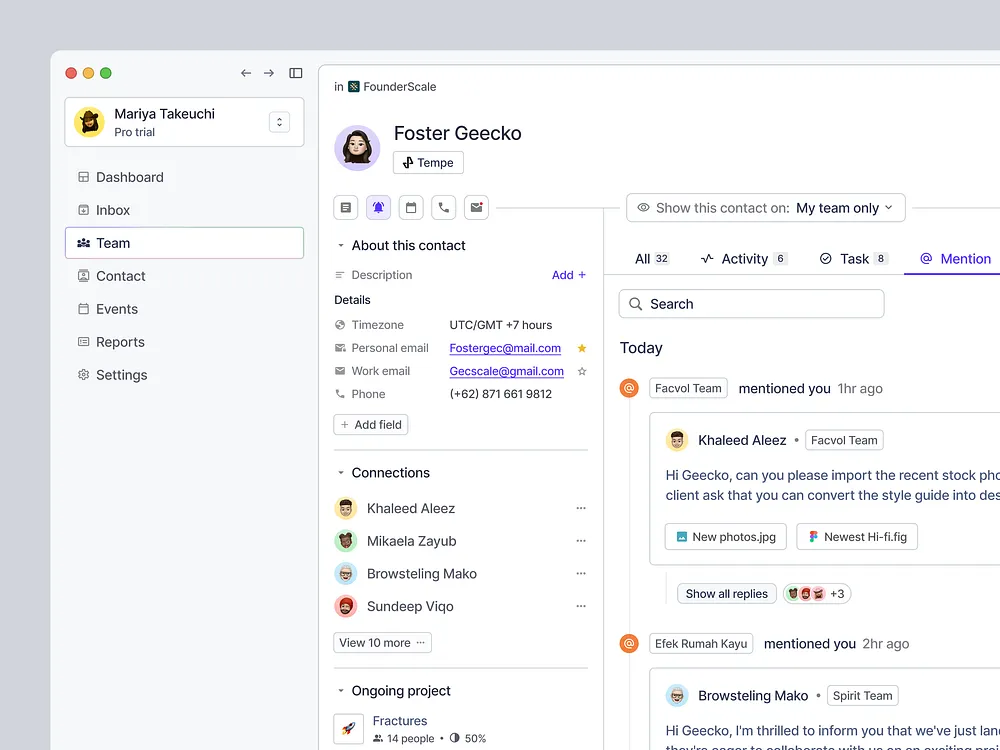Start a call with the phone icon
The width and height of the screenshot is (1000, 750).
(x=443, y=208)
